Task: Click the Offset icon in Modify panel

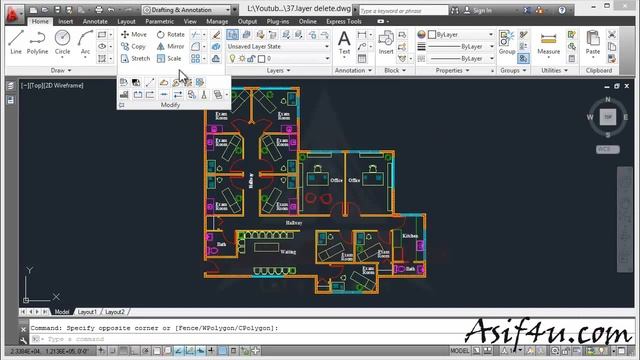Action: [x=216, y=59]
